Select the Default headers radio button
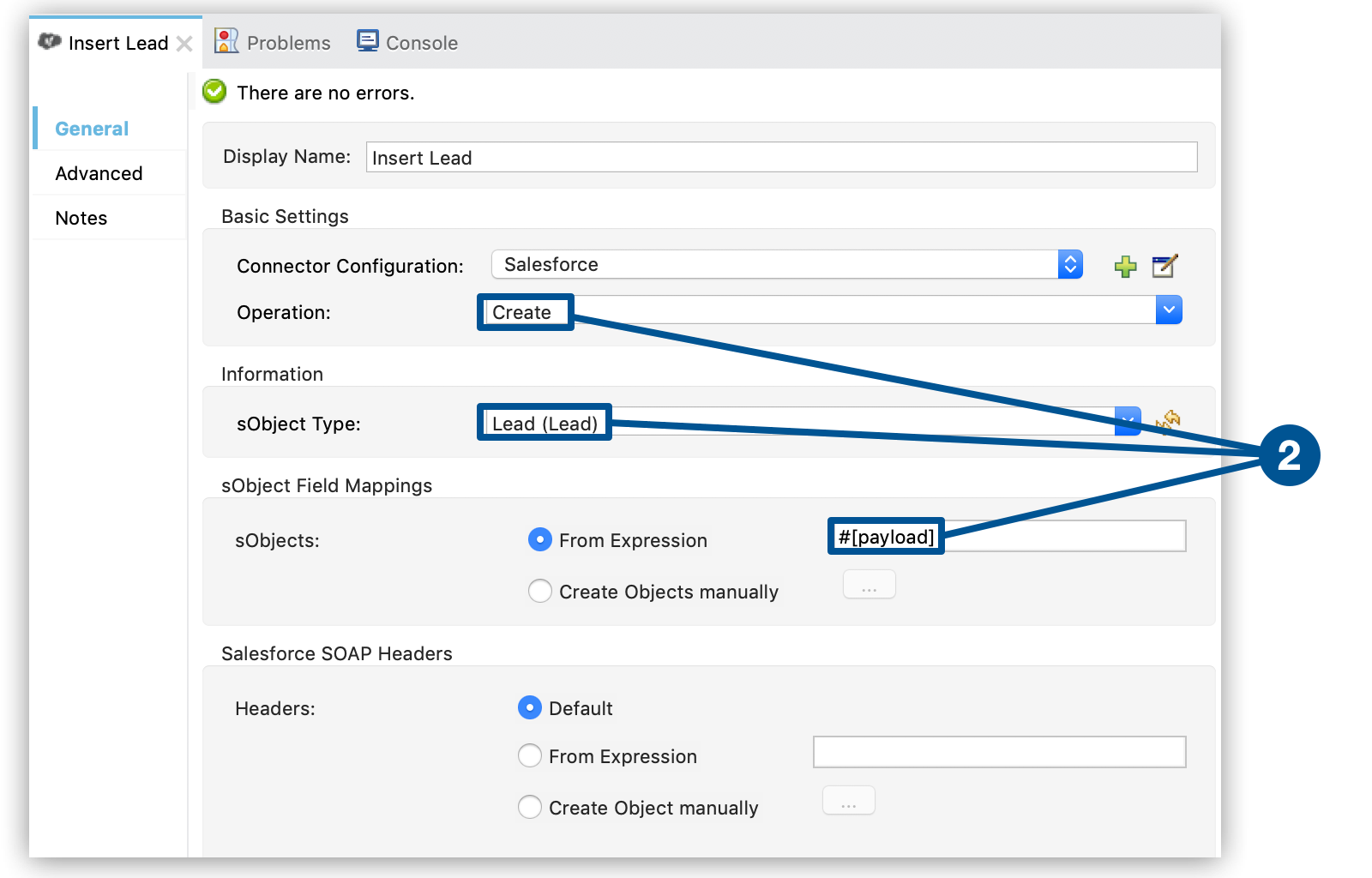The width and height of the screenshot is (1372, 878). 530,707
